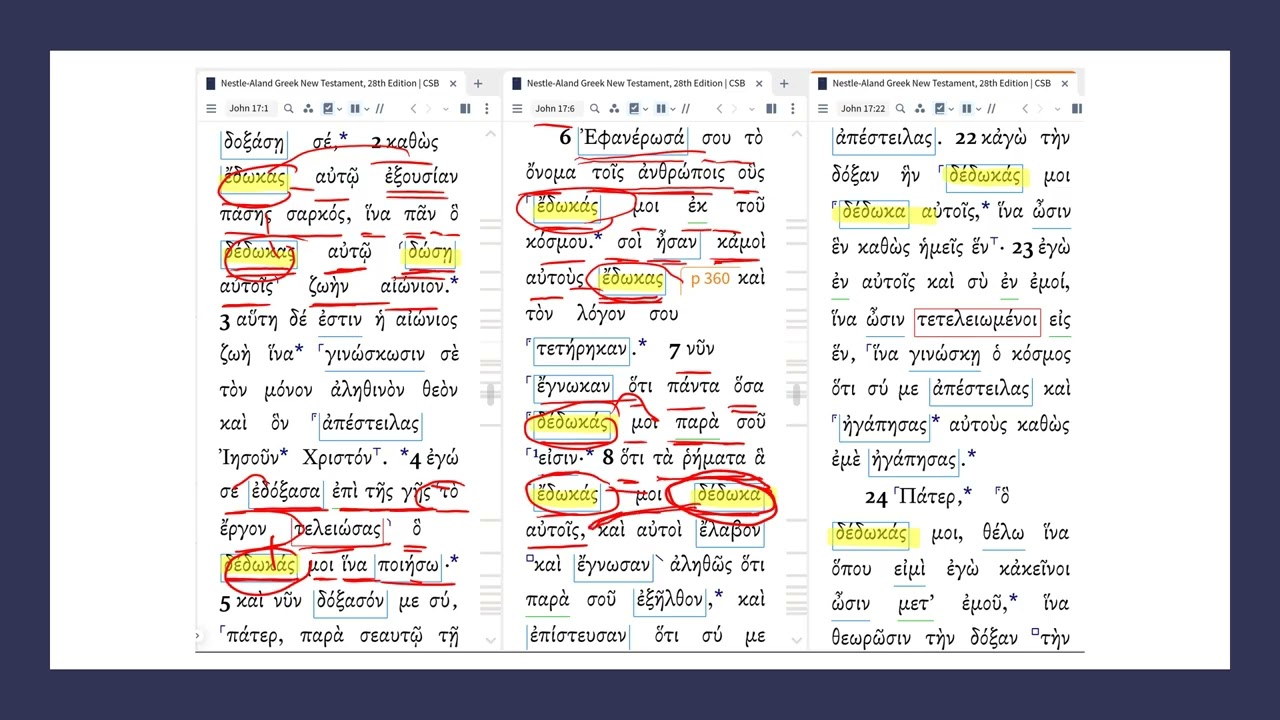Screen dimensions: 1280x720
Task: Click layout columns icon in John 17:1 pane
Action: point(465,108)
